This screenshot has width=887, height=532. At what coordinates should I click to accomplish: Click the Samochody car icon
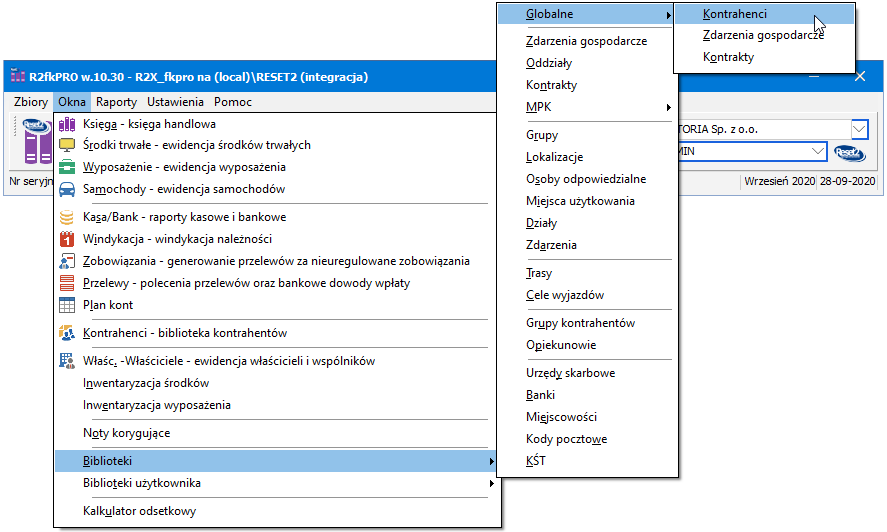click(67, 189)
